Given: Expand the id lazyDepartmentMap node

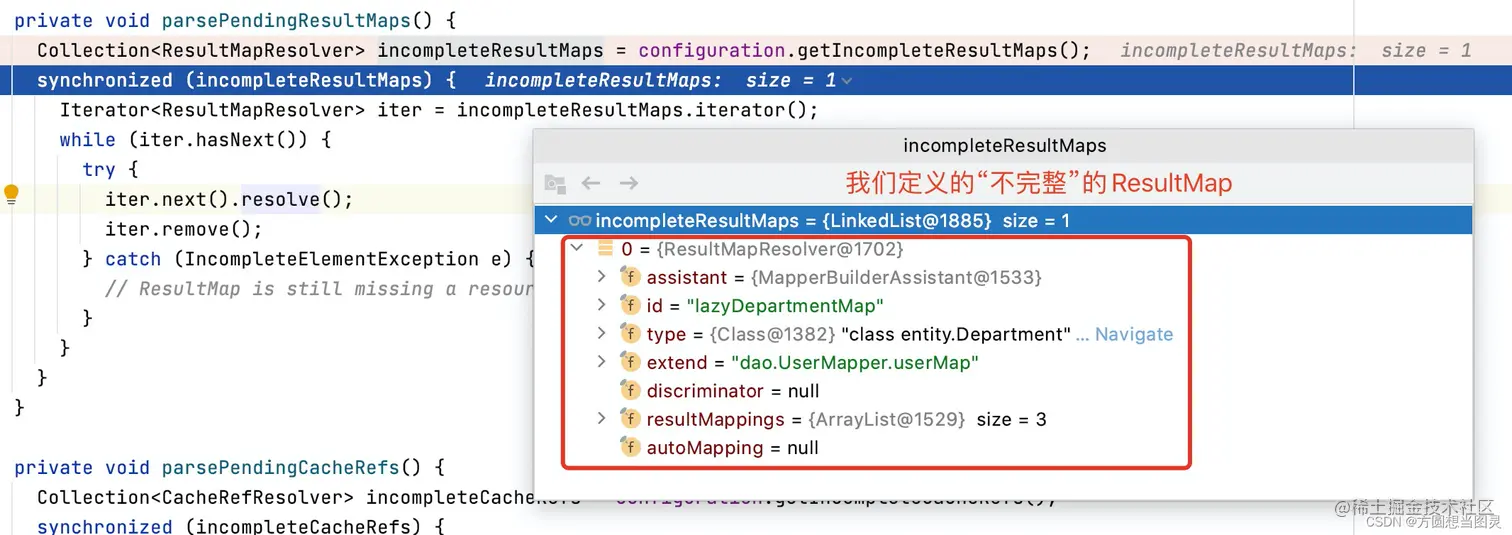Looking at the screenshot, I should (601, 305).
